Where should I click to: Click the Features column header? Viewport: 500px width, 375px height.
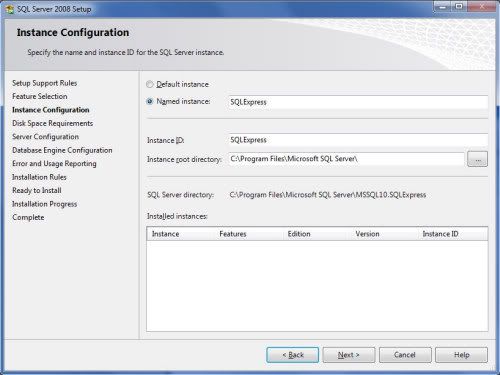248,234
